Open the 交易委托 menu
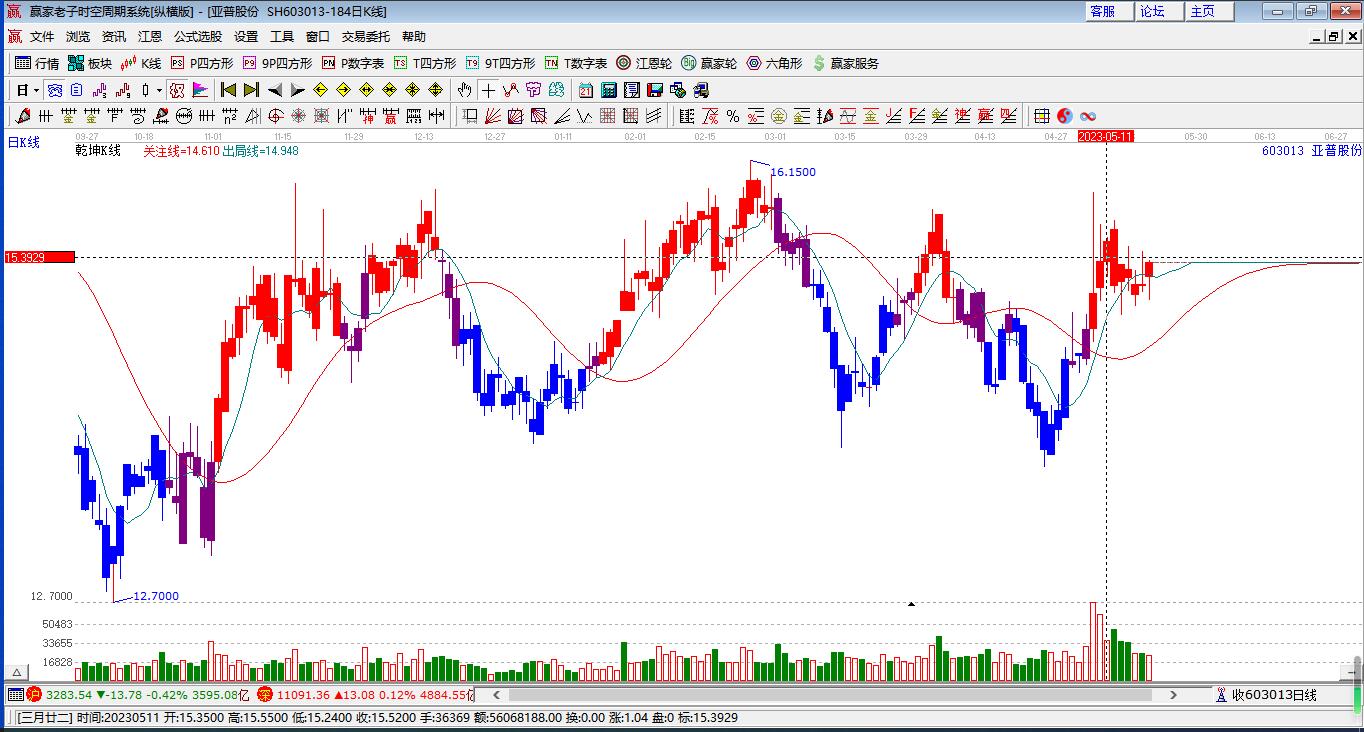The width and height of the screenshot is (1364, 732). pyautogui.click(x=366, y=37)
